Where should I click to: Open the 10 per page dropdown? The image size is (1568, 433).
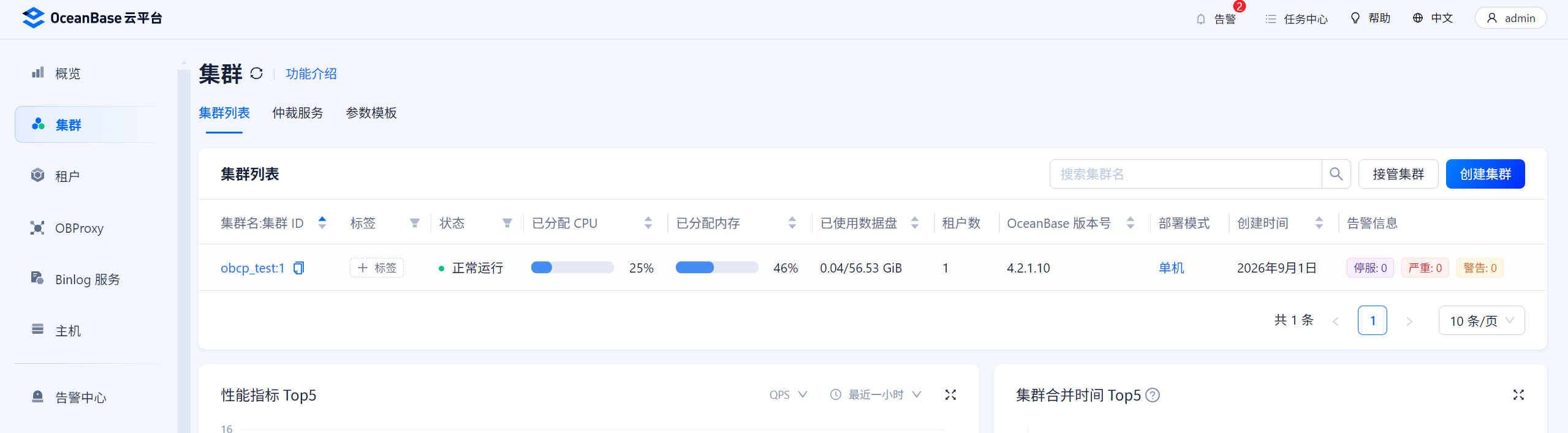point(1482,320)
